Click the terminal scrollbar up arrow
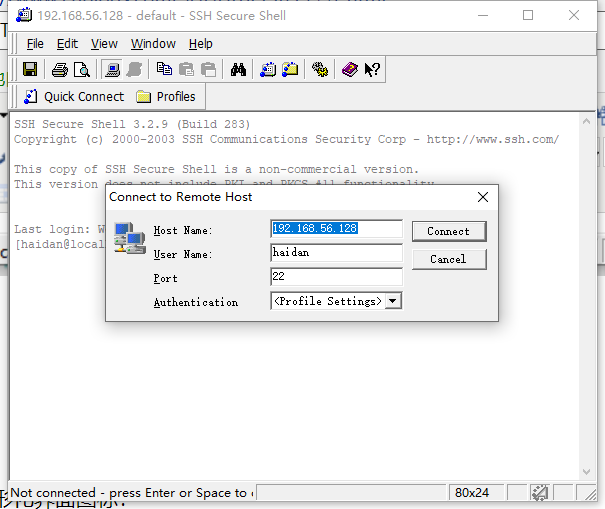Screen dimensions: 605x509 pos(586,122)
